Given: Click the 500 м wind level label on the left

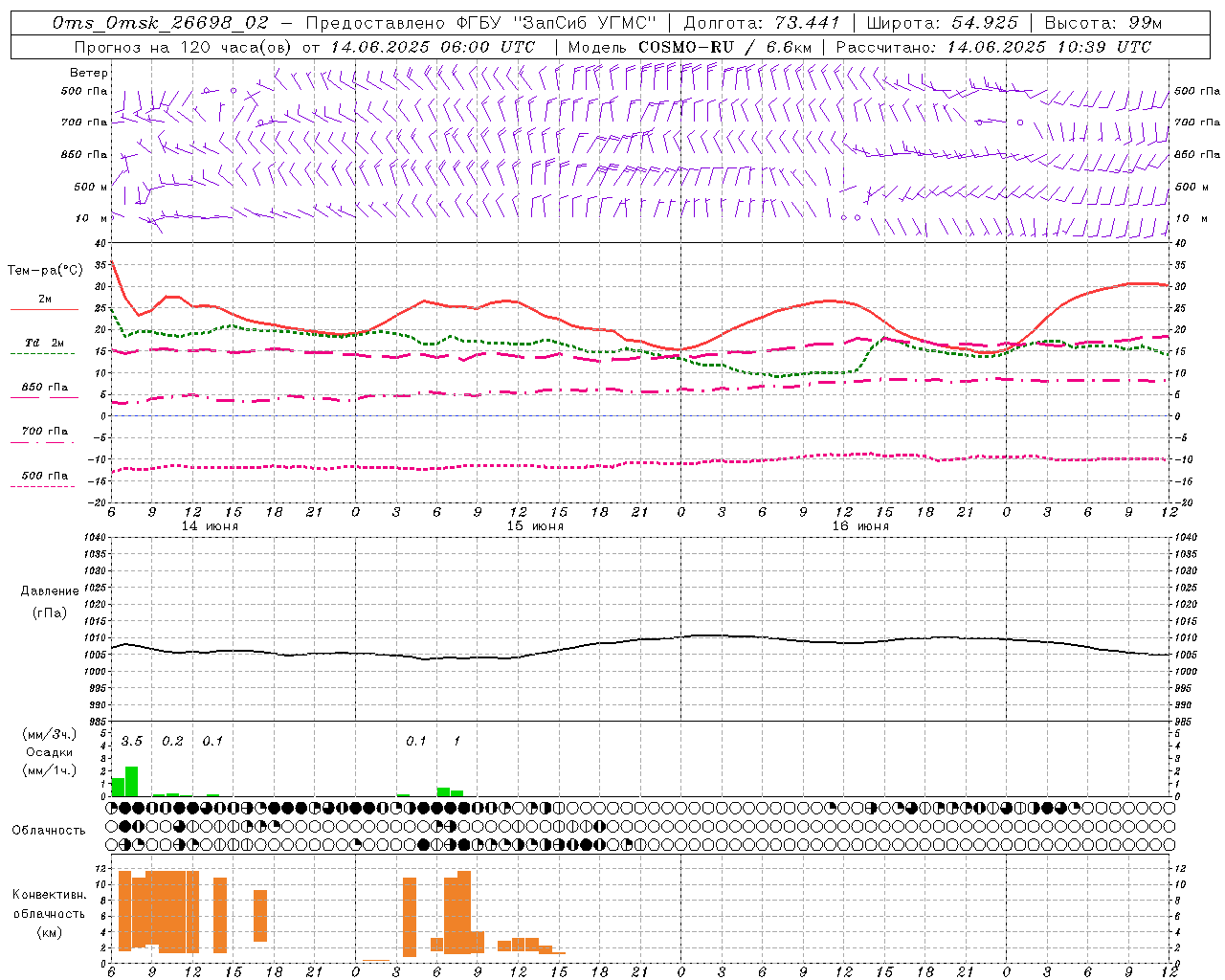Looking at the screenshot, I should tap(92, 187).
